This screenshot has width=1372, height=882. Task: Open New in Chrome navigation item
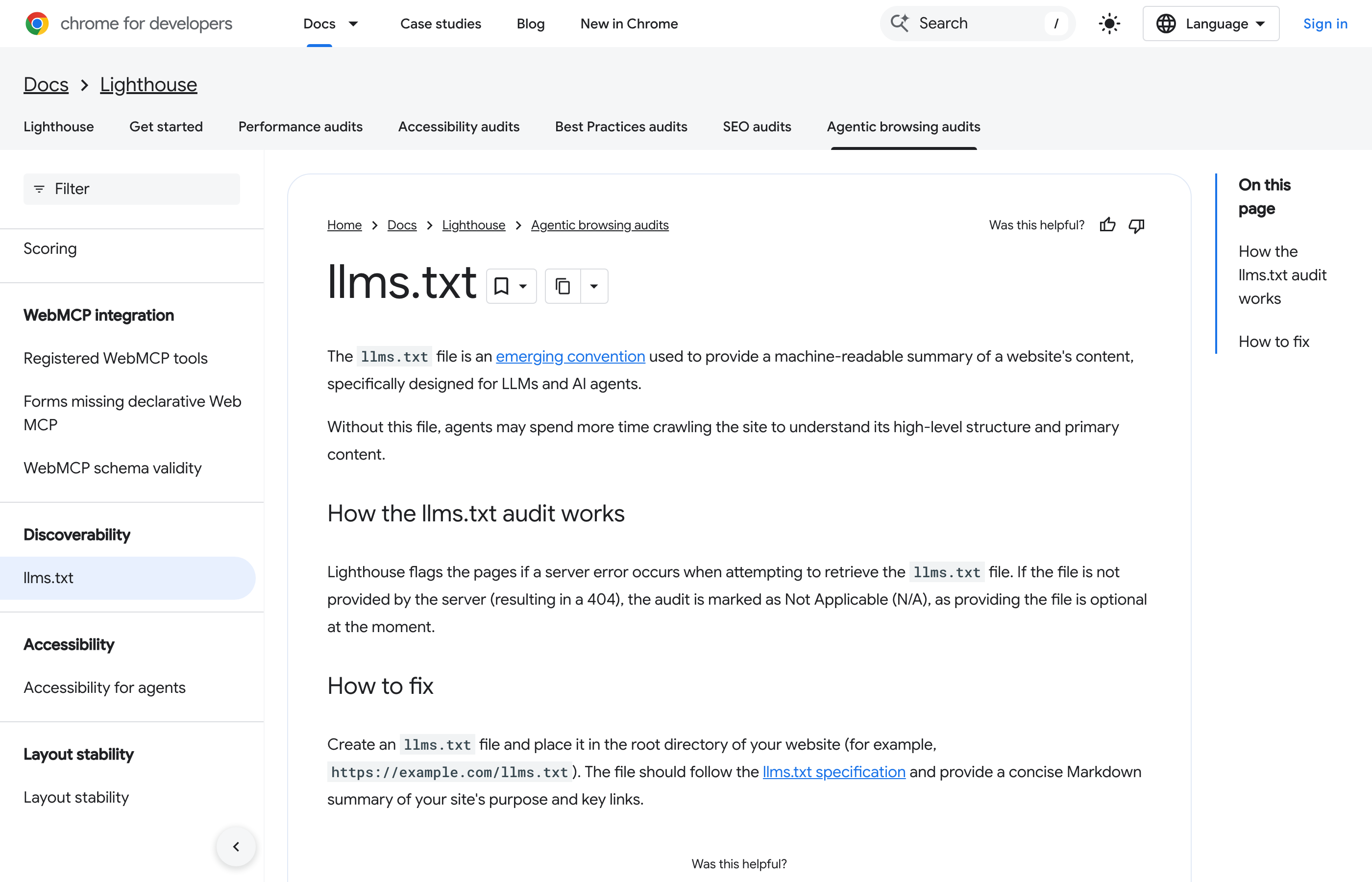pos(629,24)
